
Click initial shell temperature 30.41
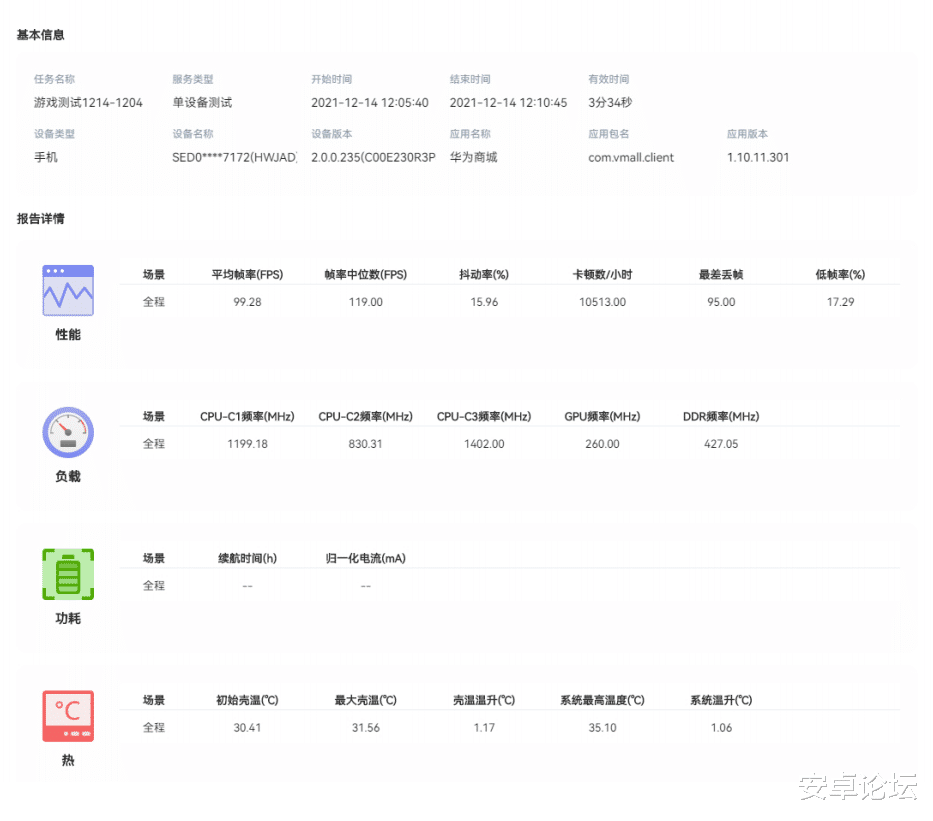click(247, 728)
